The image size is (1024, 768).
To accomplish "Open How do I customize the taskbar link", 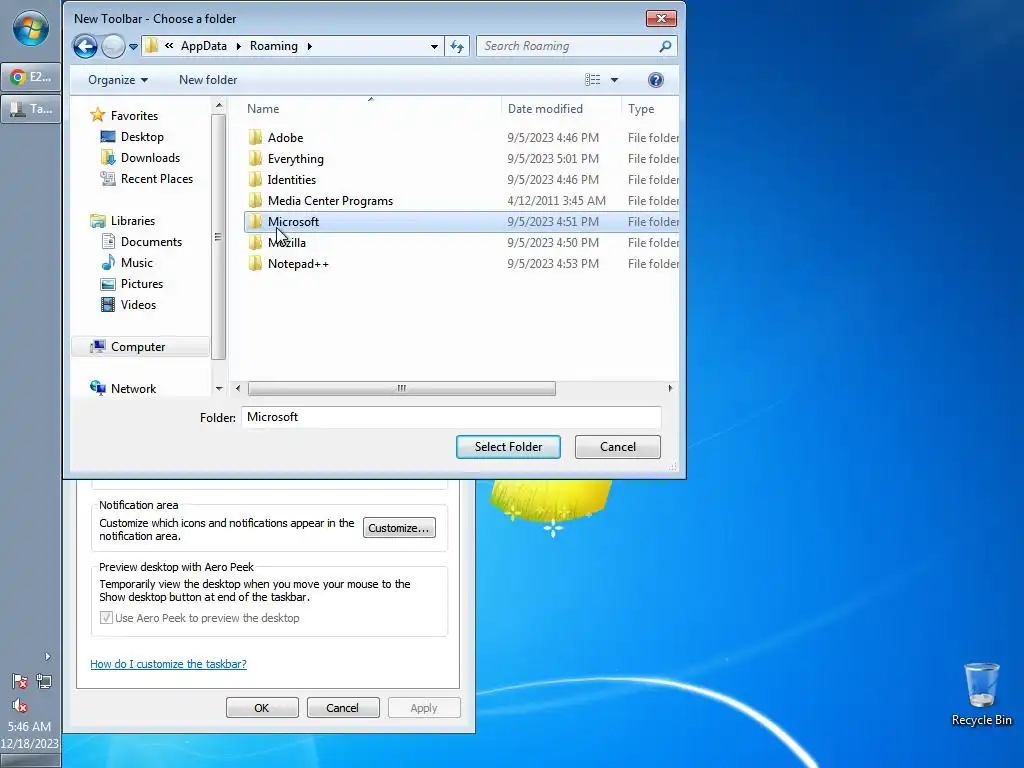I will [168, 664].
